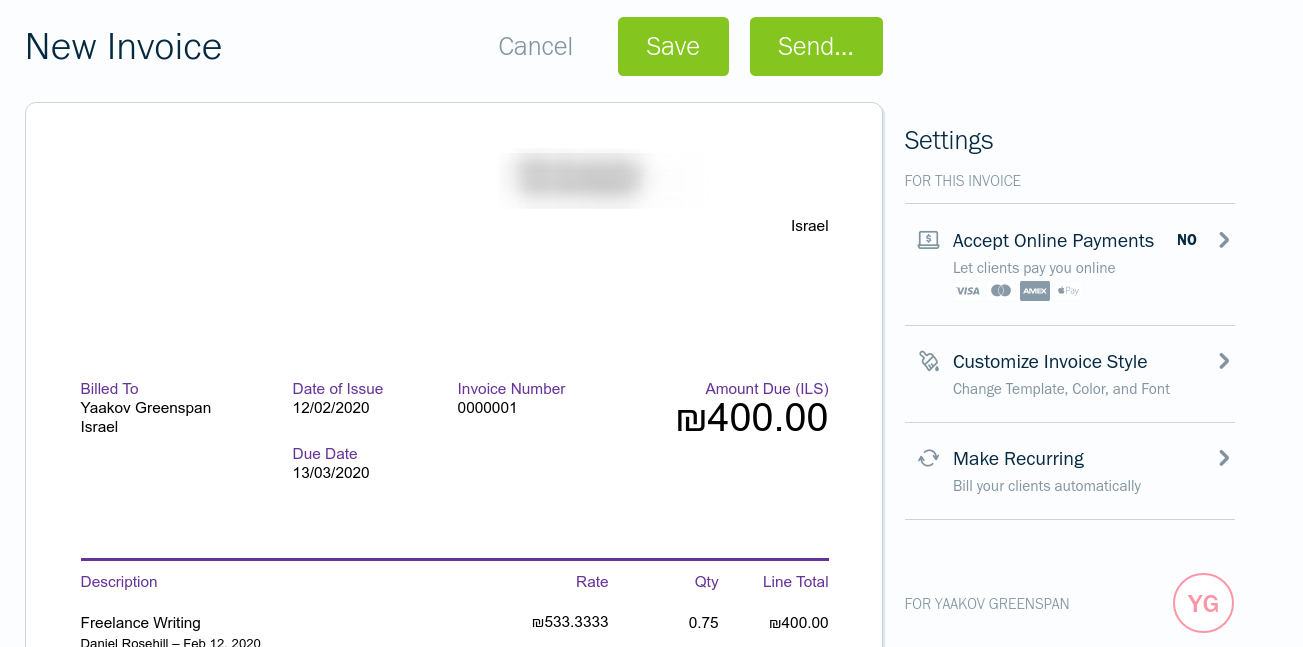Expand Customize Invoice Style chevron
This screenshot has height=647, width=1303.
[x=1224, y=361]
